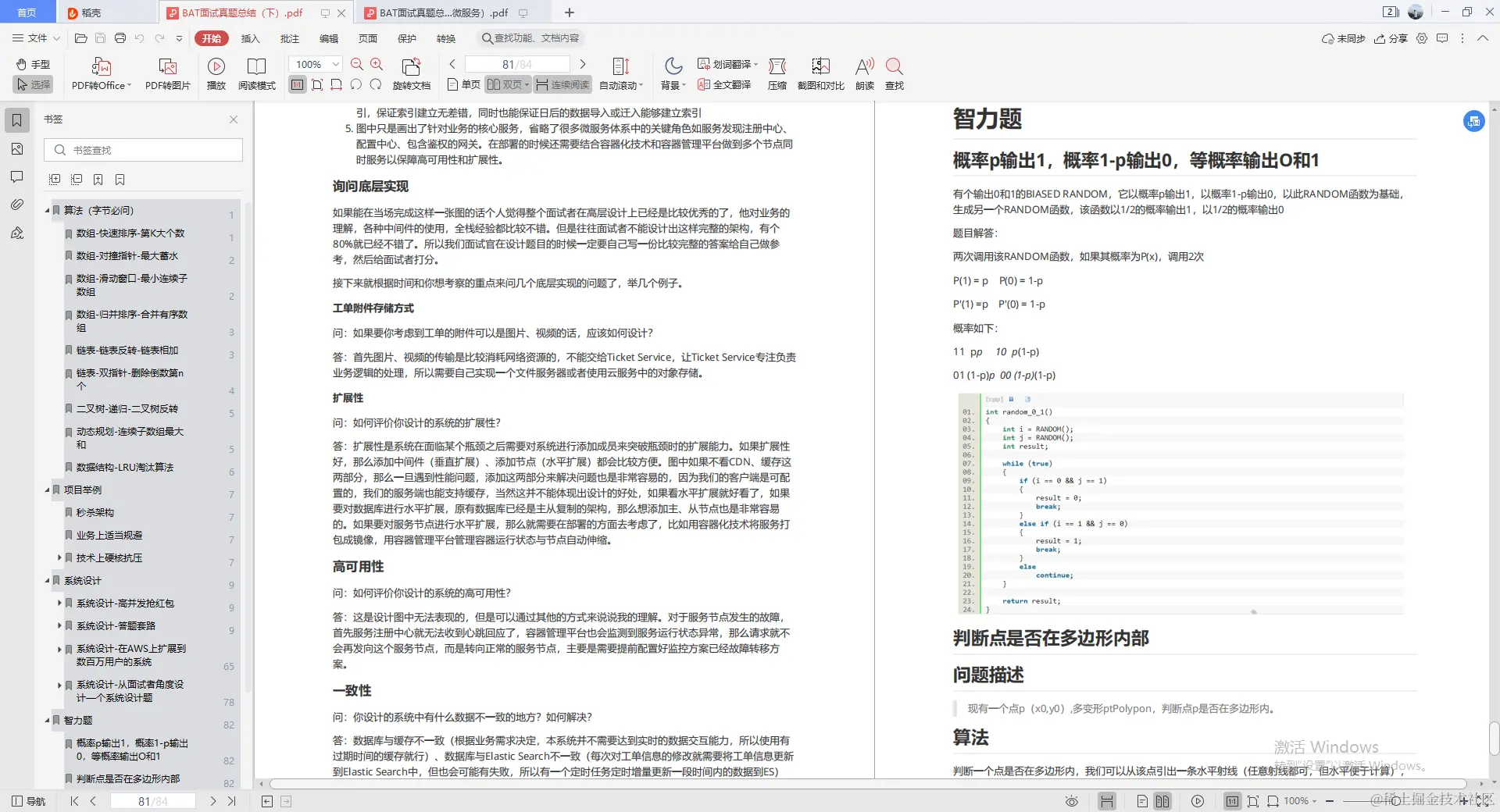Viewport: 1500px width, 812px height.
Task: Switch to 保护 ribbon tab
Action: [407, 38]
